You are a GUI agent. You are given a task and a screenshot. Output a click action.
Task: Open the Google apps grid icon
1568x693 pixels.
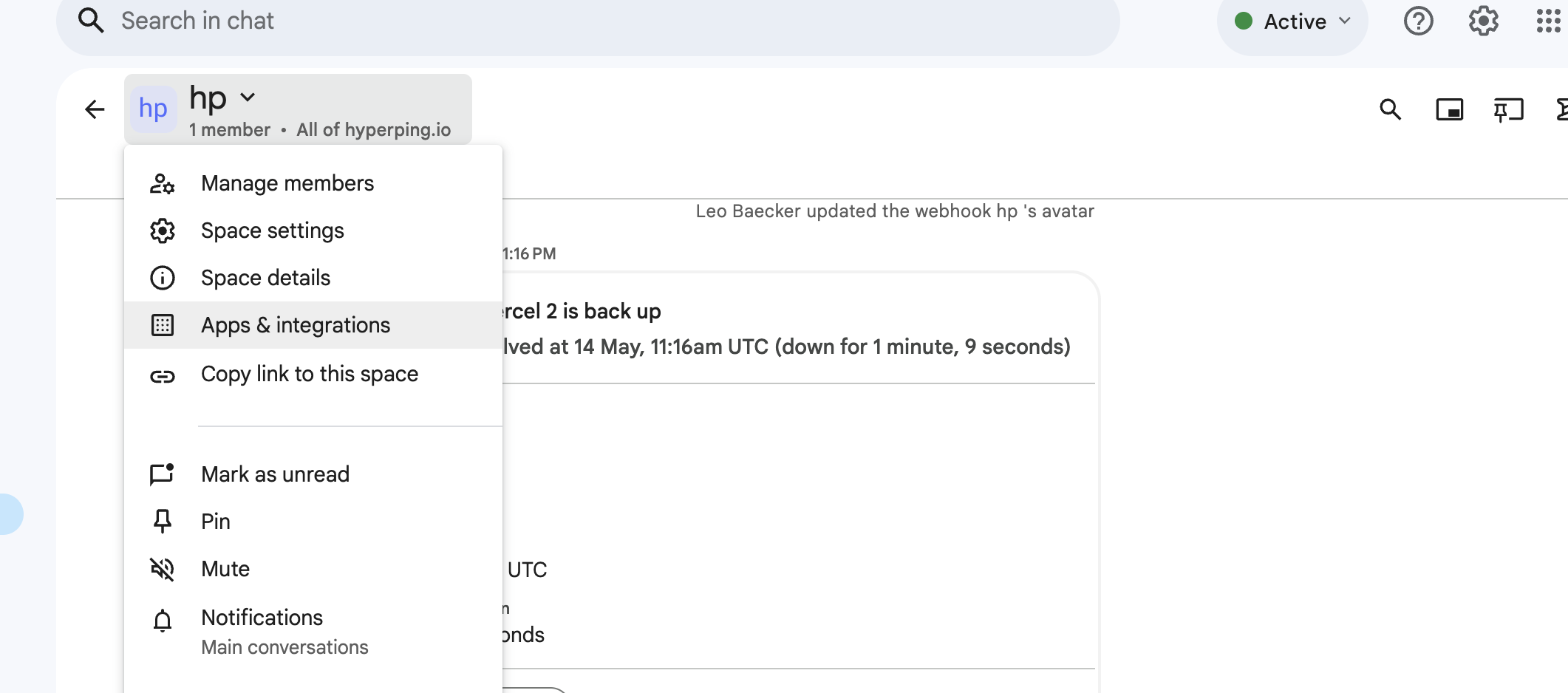coord(1548,21)
